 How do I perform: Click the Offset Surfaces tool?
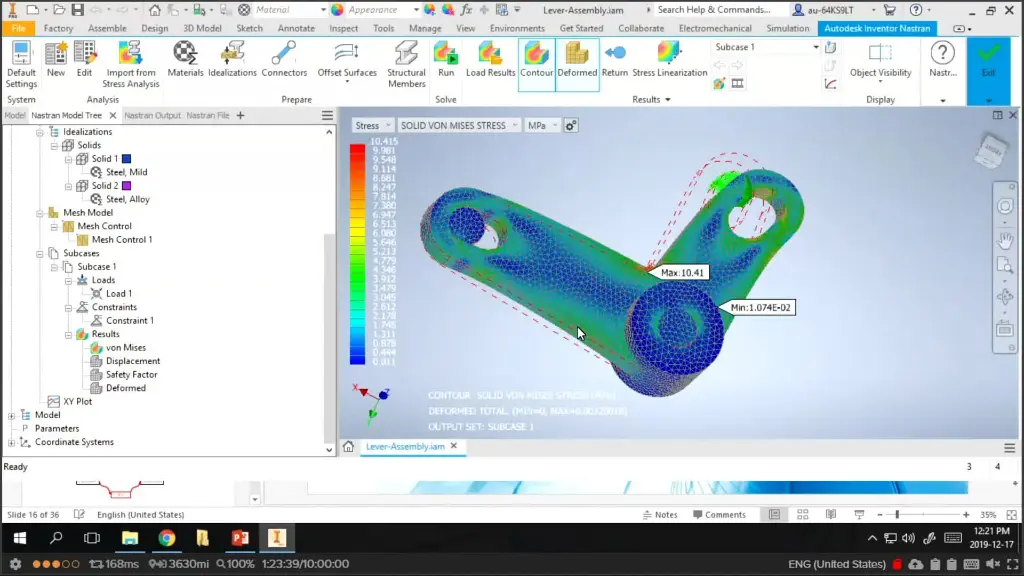pyautogui.click(x=347, y=61)
